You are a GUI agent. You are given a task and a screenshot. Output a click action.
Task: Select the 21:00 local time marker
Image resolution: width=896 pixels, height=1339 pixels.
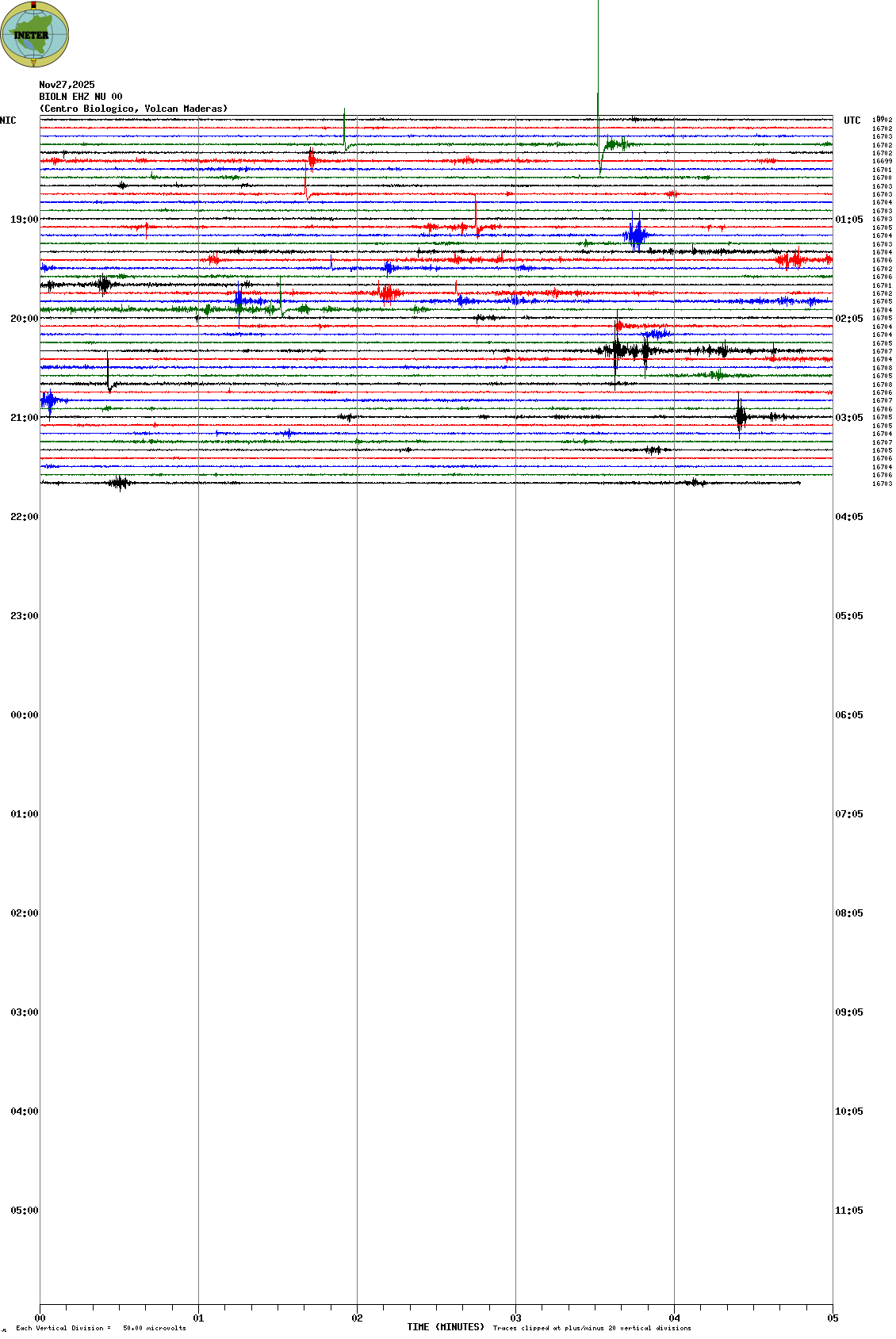[x=24, y=418]
